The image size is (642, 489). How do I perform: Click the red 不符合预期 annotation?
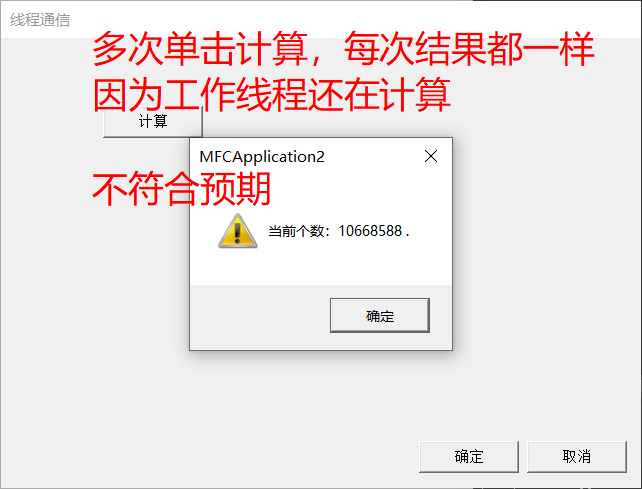pyautogui.click(x=181, y=189)
